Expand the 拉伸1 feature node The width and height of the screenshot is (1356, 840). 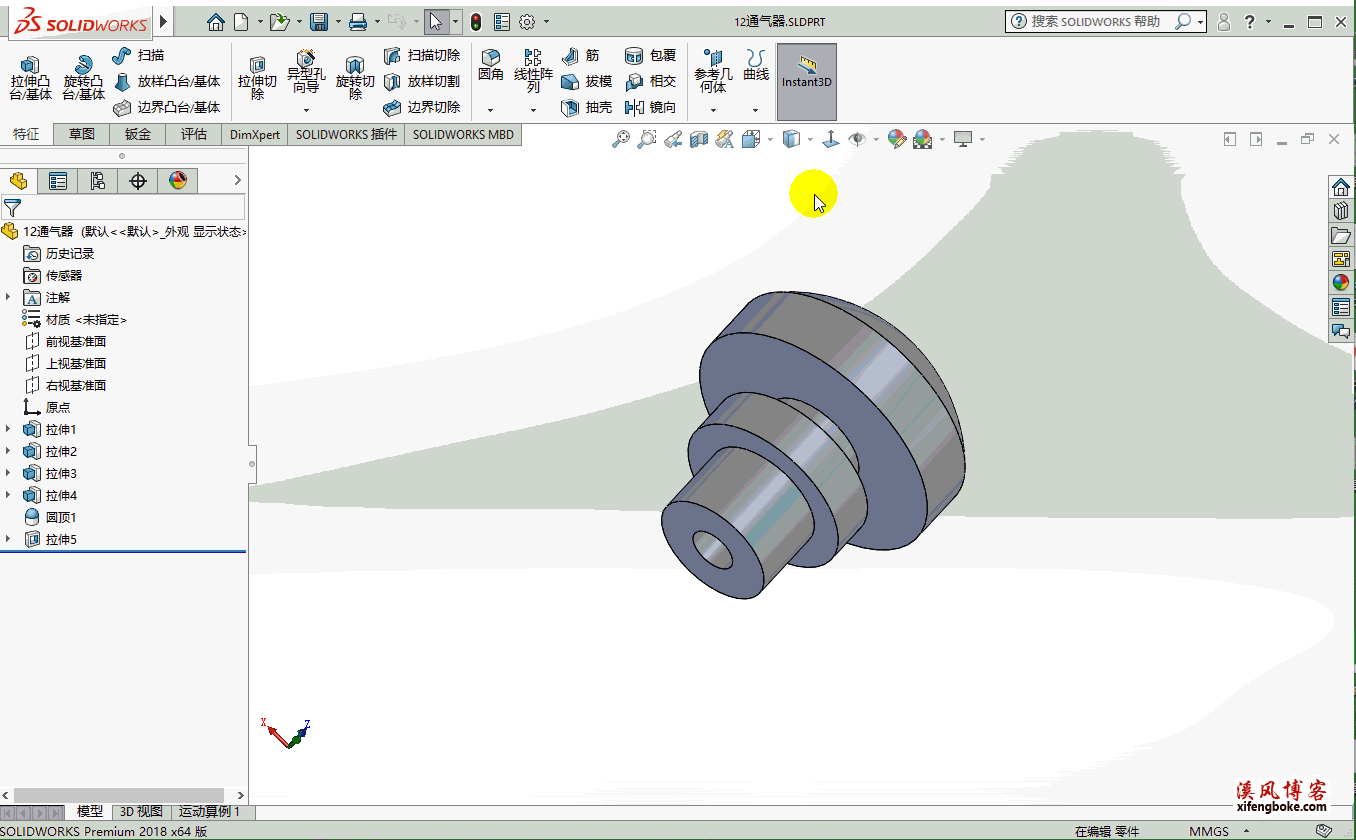8,430
